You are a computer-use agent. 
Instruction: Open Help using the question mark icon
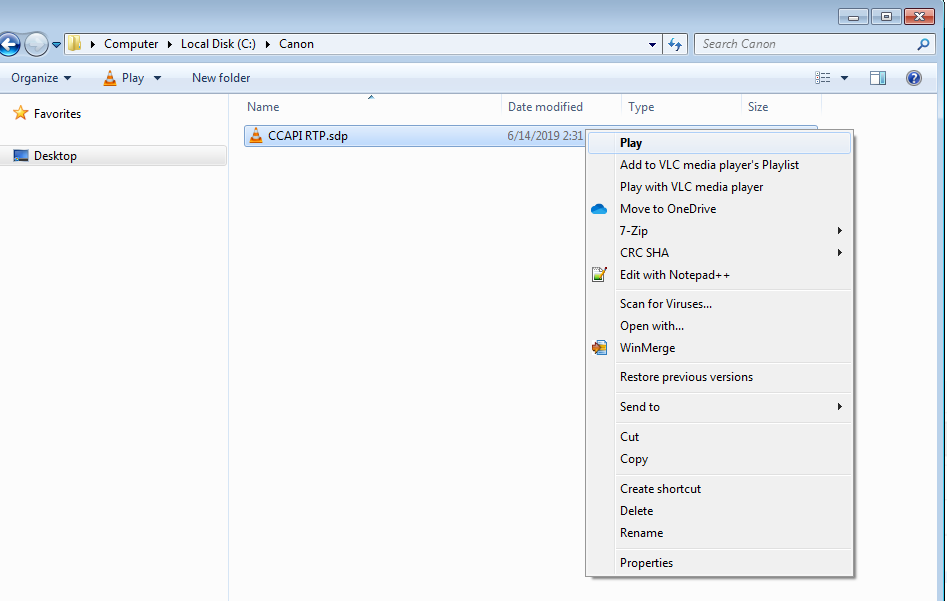coord(913,77)
